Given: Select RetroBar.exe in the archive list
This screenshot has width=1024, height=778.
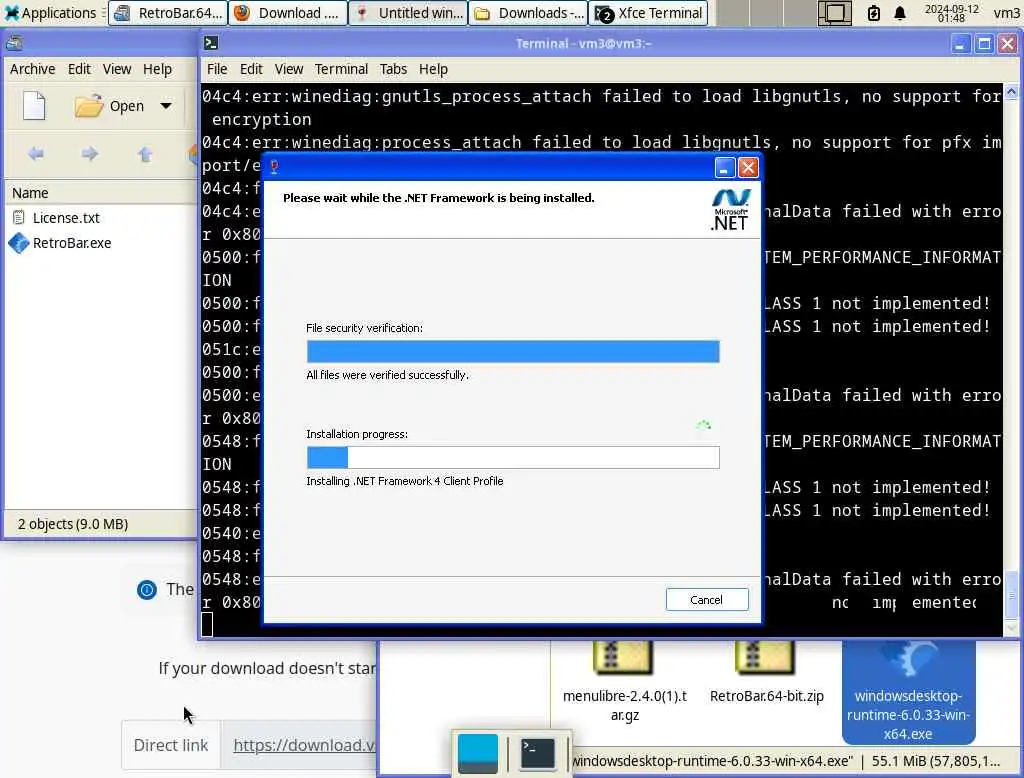Looking at the screenshot, I should [x=72, y=243].
